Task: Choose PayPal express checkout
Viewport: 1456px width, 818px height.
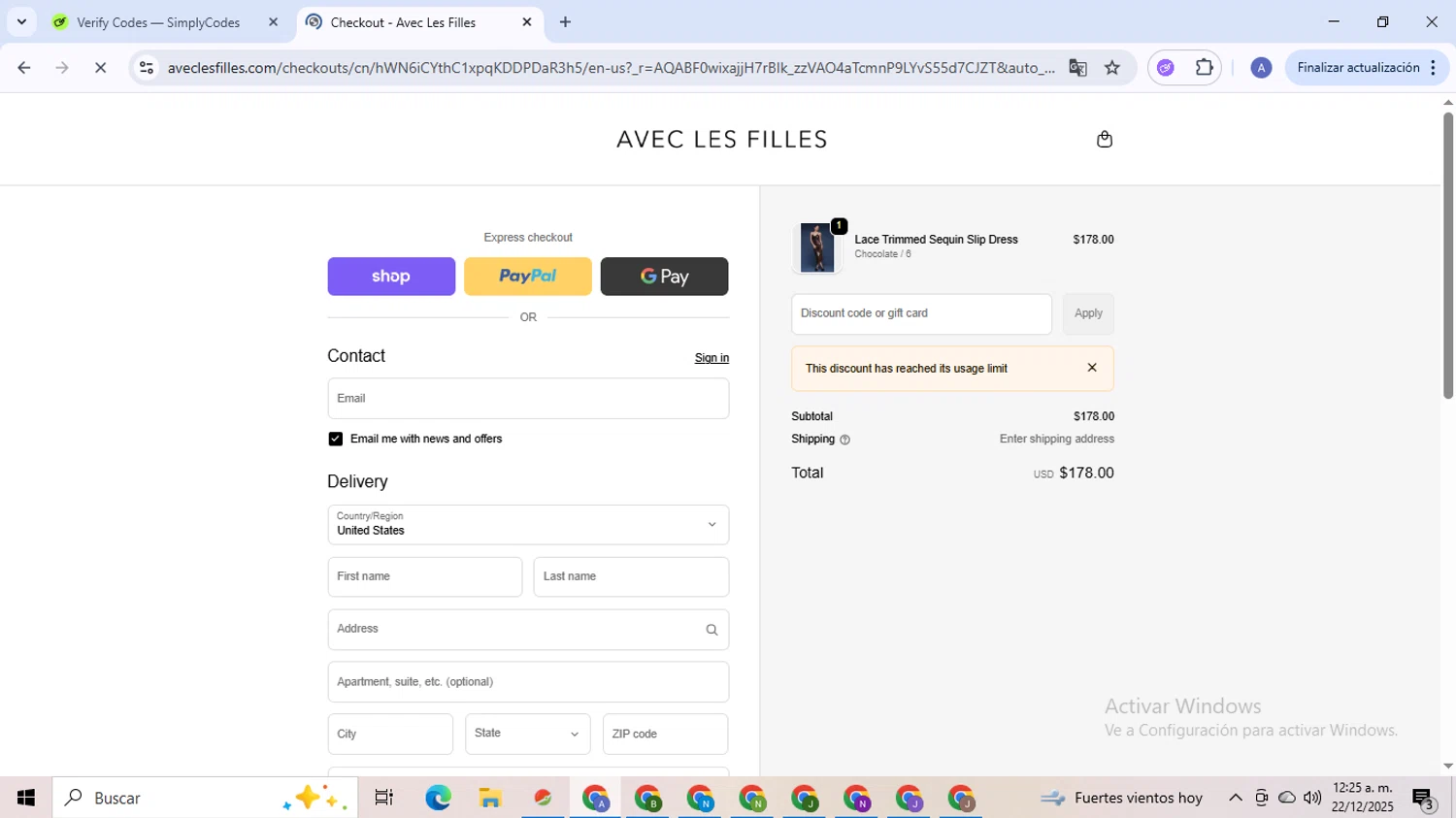Action: (528, 277)
